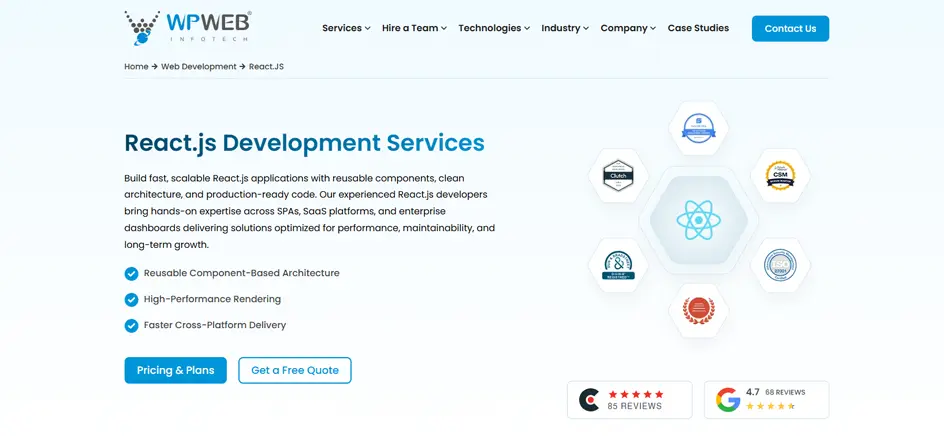
Task: Click the React.js Development Services heading
Action: point(304,143)
